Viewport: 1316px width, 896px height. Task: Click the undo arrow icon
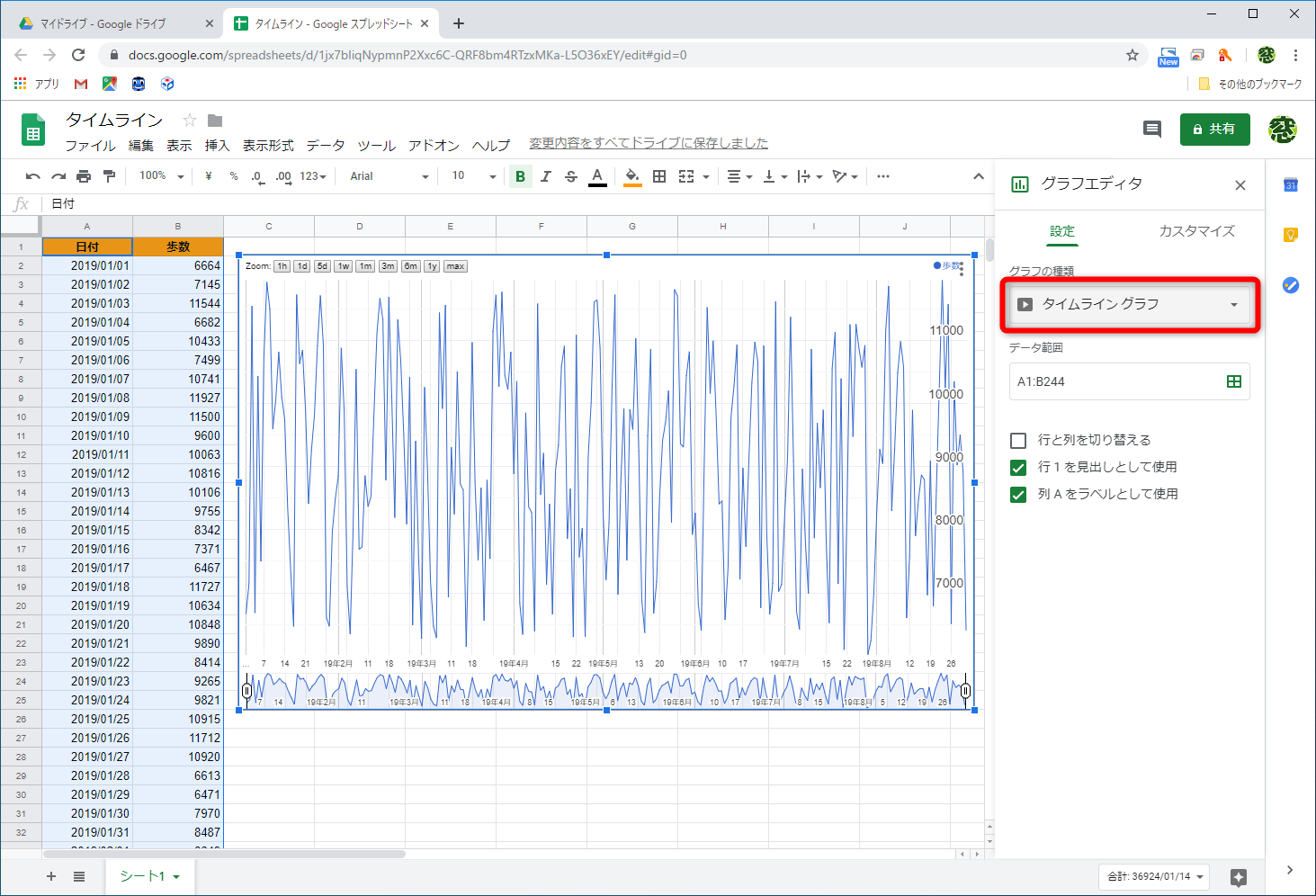coord(33,176)
